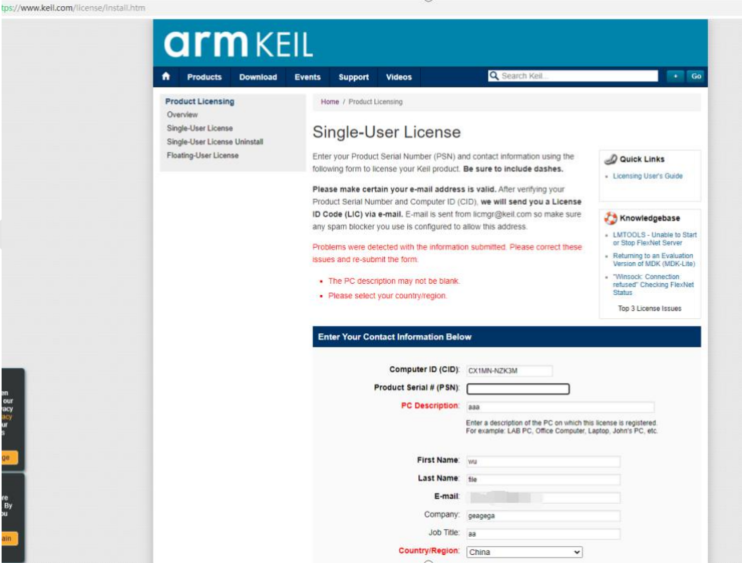
Task: Click the First Name field
Action: (543, 461)
